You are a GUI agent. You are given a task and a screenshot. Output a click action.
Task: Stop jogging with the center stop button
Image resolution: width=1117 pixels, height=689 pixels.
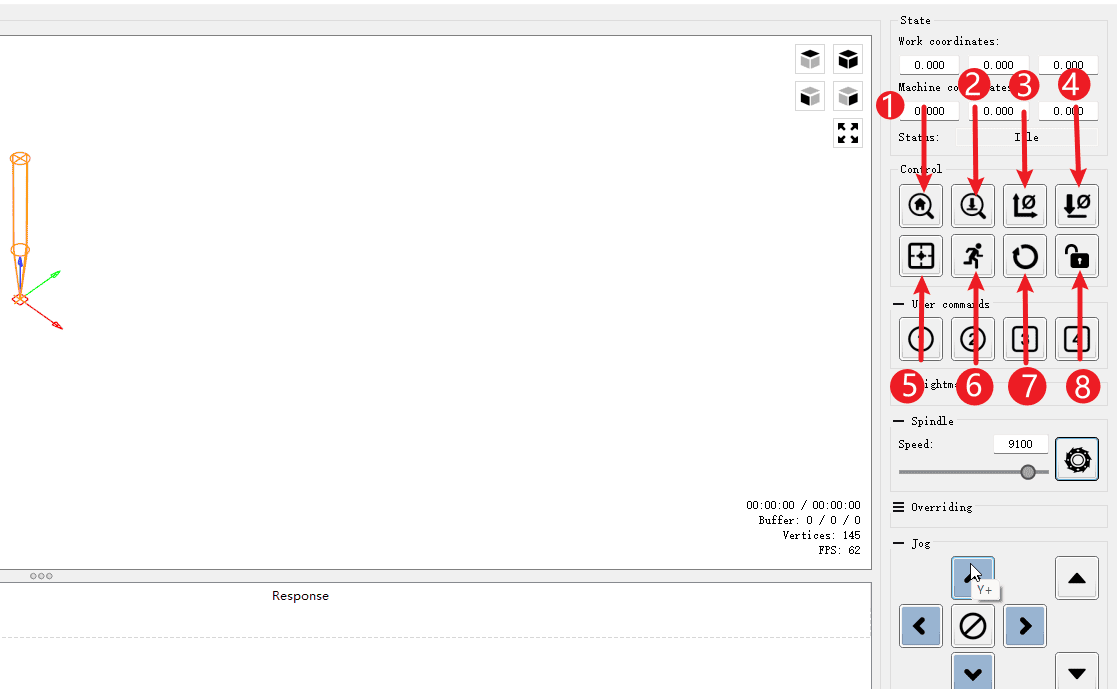coord(973,627)
